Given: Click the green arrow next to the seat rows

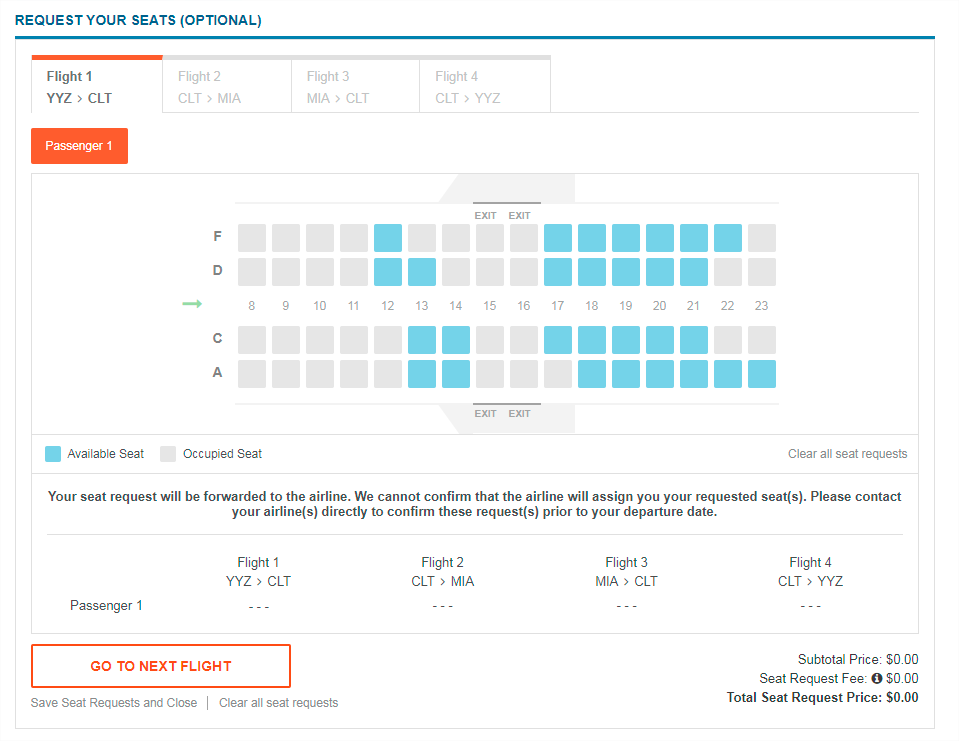Looking at the screenshot, I should [x=193, y=304].
